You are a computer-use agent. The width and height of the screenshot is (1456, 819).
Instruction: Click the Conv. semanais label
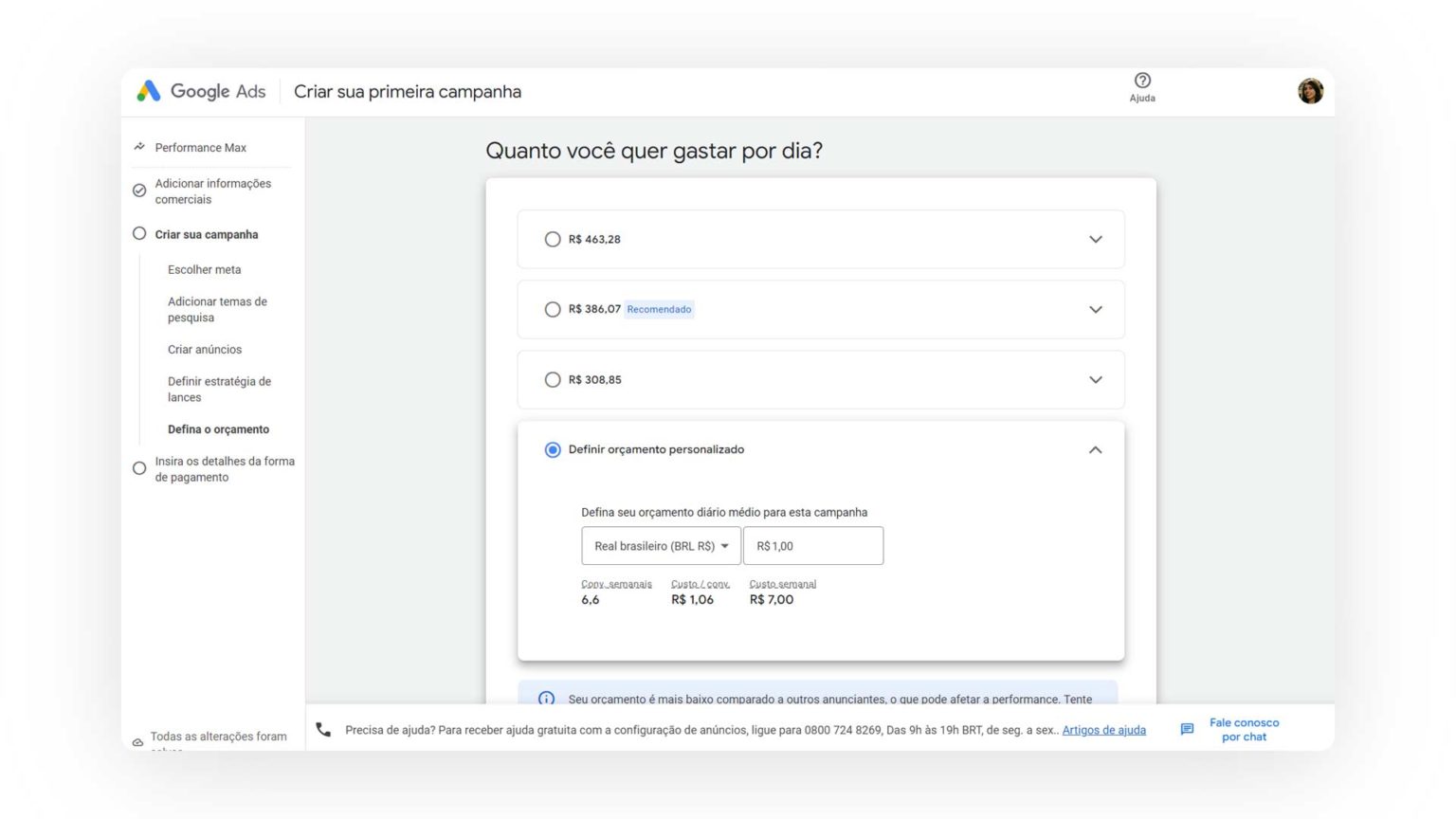(x=616, y=584)
